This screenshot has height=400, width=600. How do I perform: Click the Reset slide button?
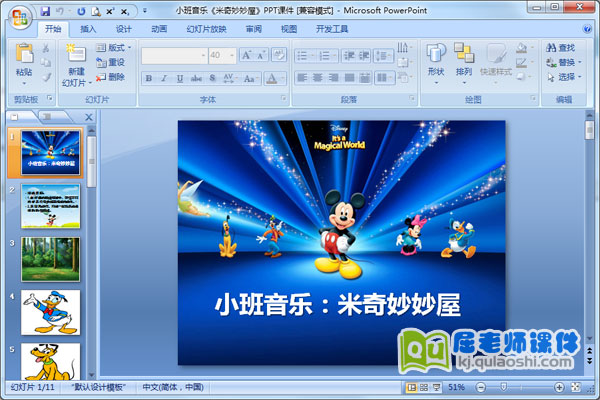[110, 62]
